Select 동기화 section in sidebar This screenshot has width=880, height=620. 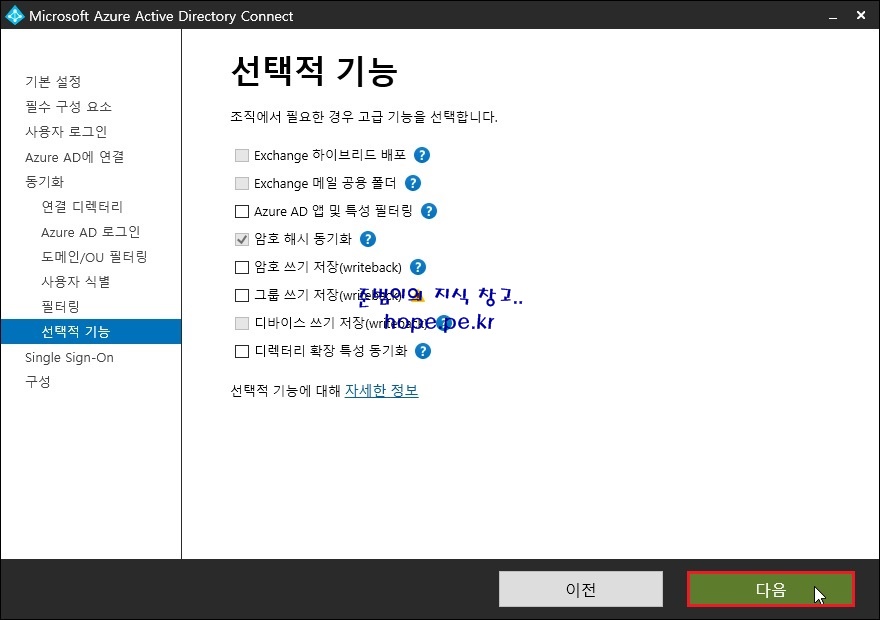click(x=44, y=182)
